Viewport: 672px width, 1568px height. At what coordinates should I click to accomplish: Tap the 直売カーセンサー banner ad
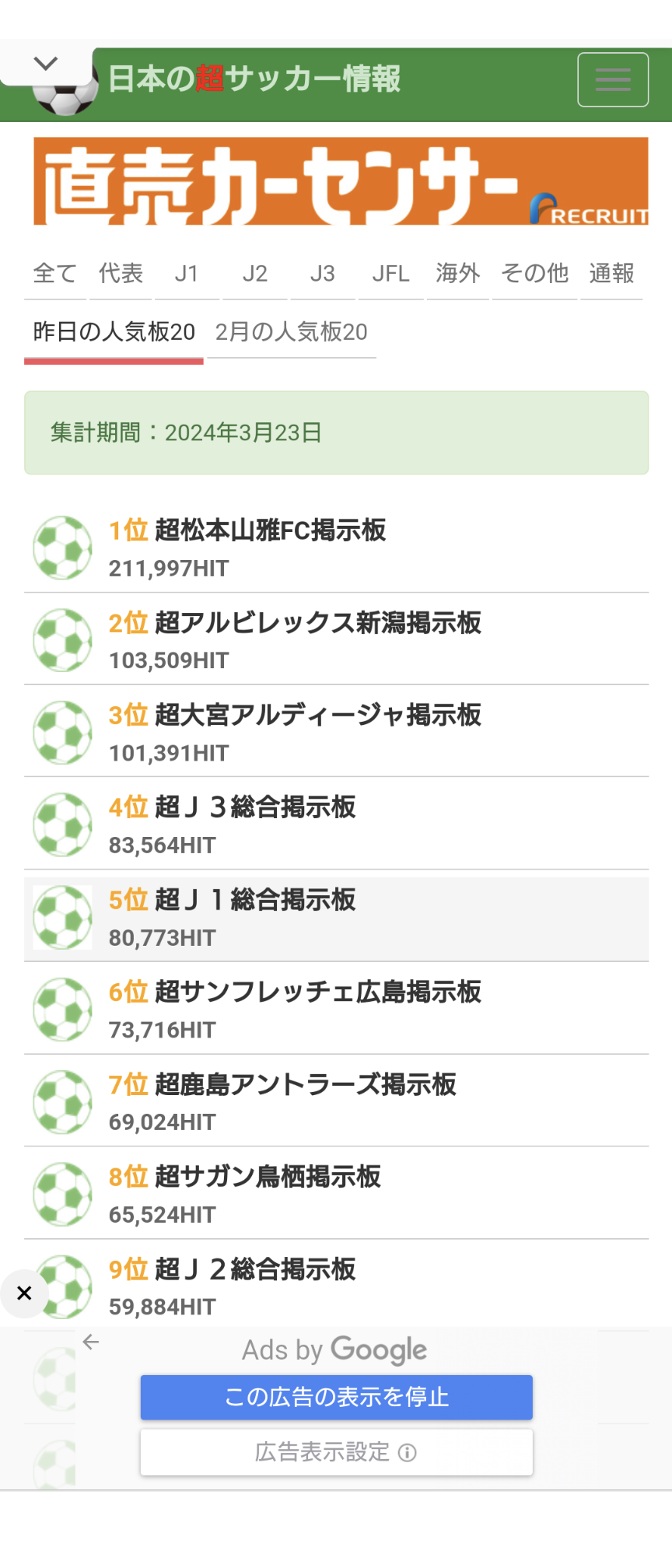point(341,182)
